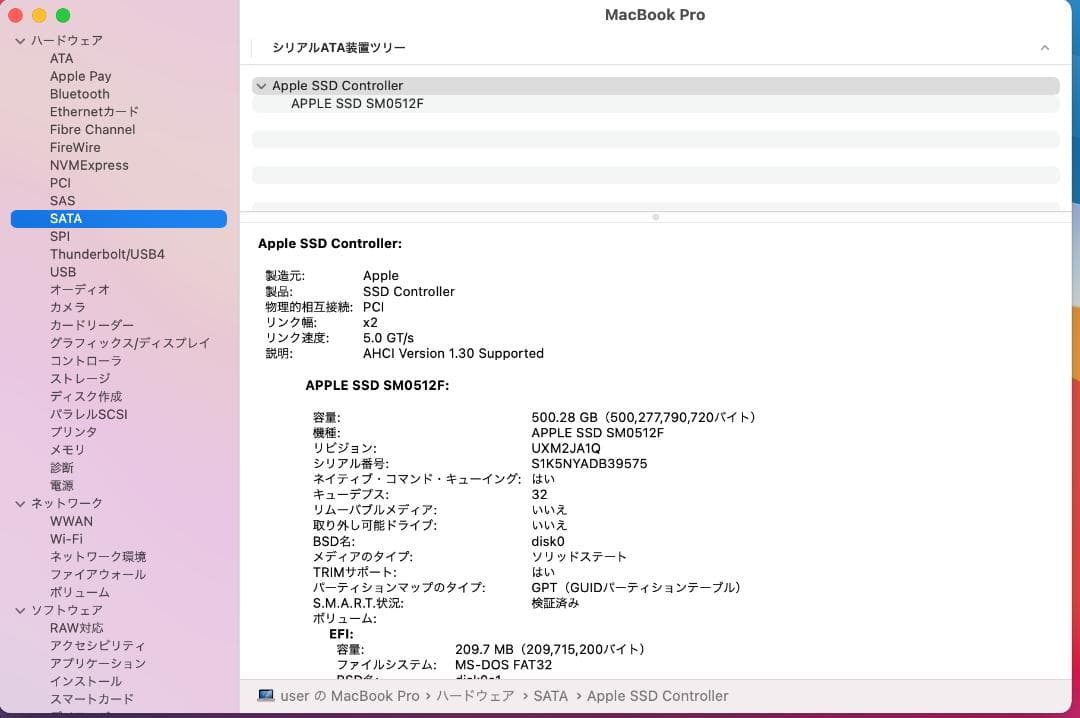
Task: Click Apple SSD Controller in the breadcrumb
Action: click(x=657, y=696)
